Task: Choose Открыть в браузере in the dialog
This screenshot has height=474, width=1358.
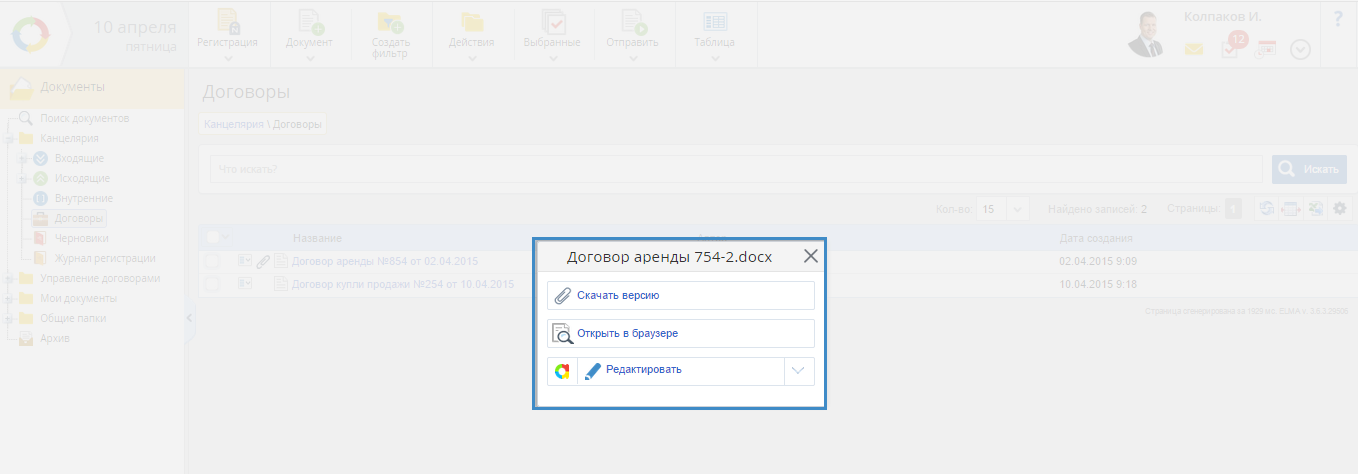Action: [681, 333]
